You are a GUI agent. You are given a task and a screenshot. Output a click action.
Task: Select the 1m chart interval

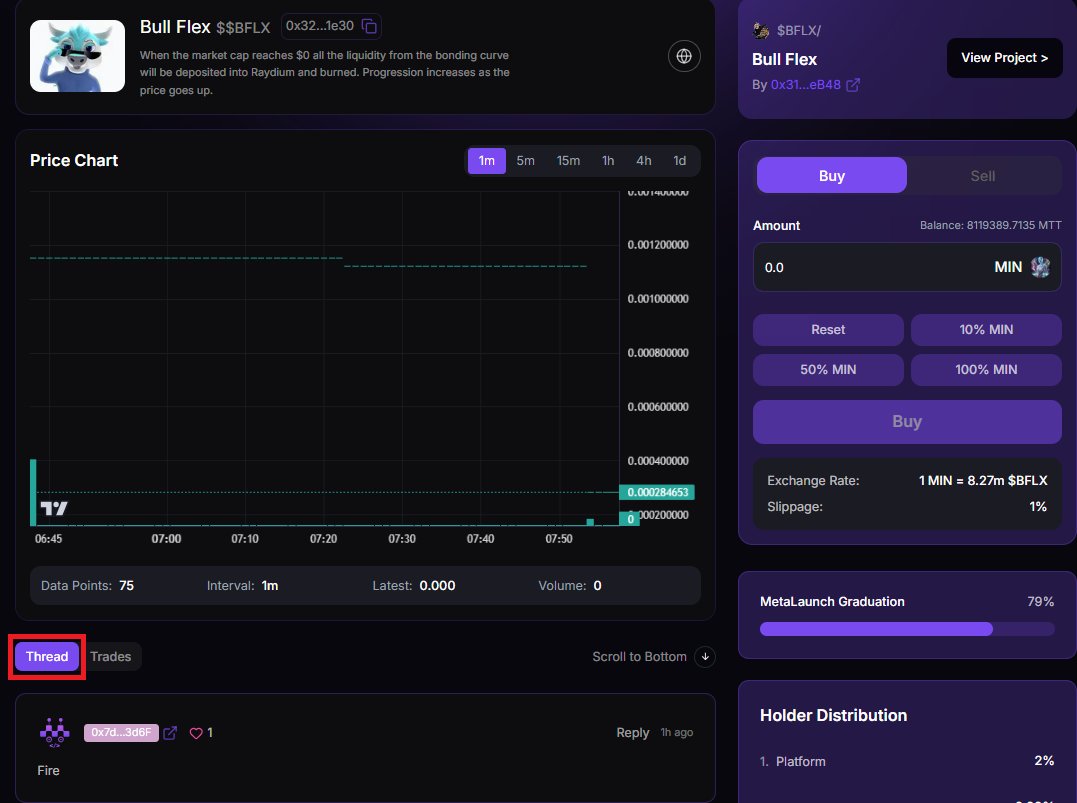tap(486, 161)
